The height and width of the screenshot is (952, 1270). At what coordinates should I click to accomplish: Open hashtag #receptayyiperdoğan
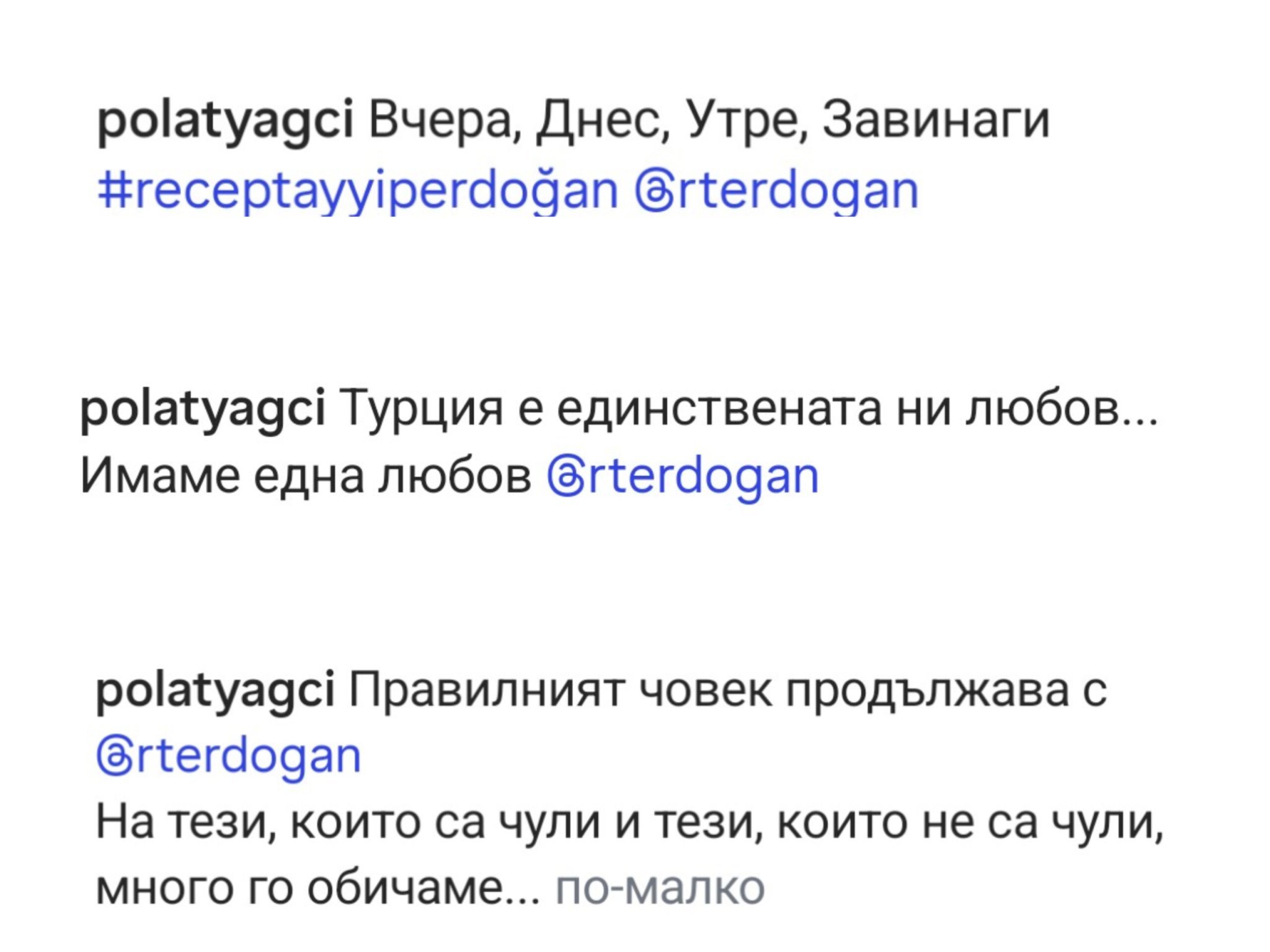[x=358, y=191]
